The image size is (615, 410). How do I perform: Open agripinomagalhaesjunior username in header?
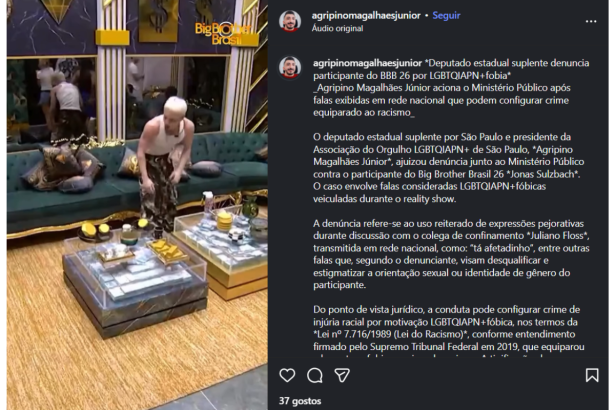(366, 16)
